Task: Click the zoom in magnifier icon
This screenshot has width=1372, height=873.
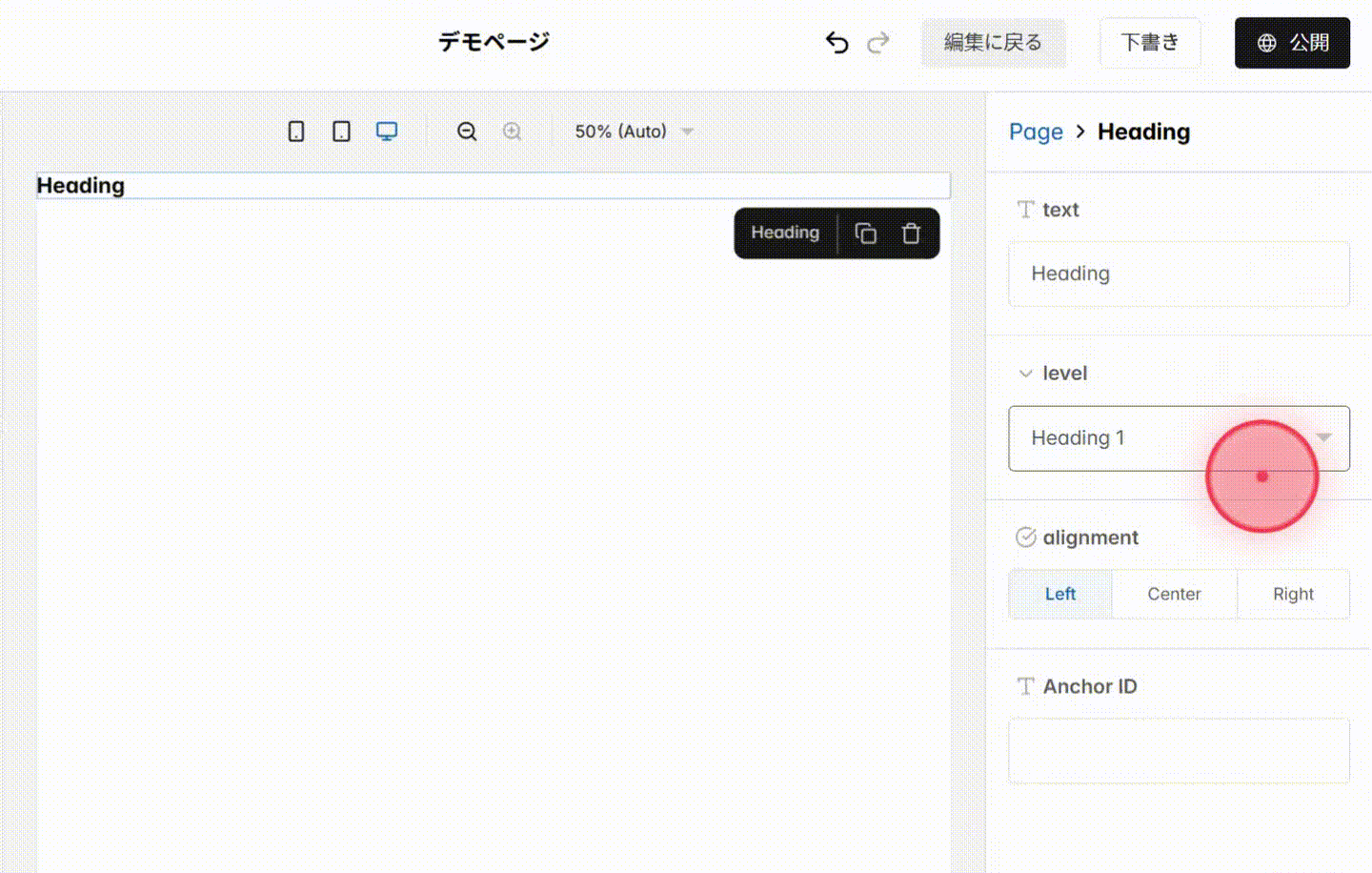Action: [512, 131]
